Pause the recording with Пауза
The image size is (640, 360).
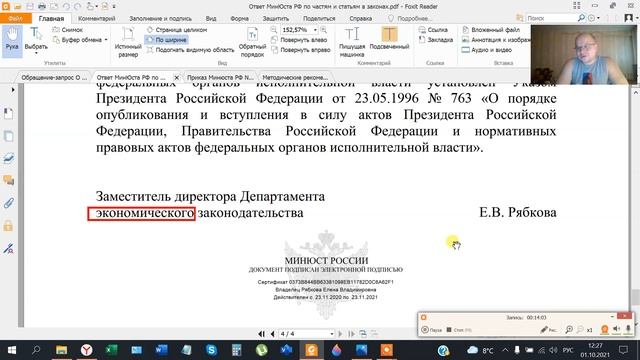(432, 330)
